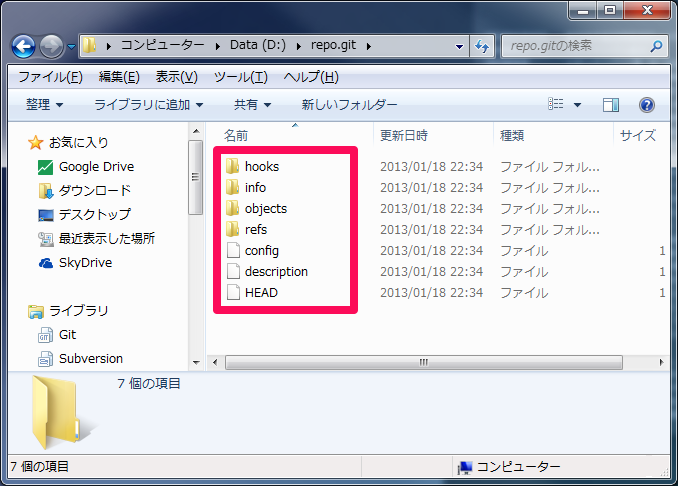Click the Forward navigation arrow button
Screen dimensions: 678x486
pos(52,46)
